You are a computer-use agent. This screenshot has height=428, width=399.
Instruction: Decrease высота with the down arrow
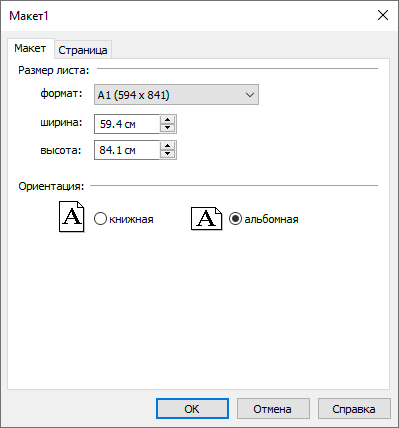click(168, 154)
